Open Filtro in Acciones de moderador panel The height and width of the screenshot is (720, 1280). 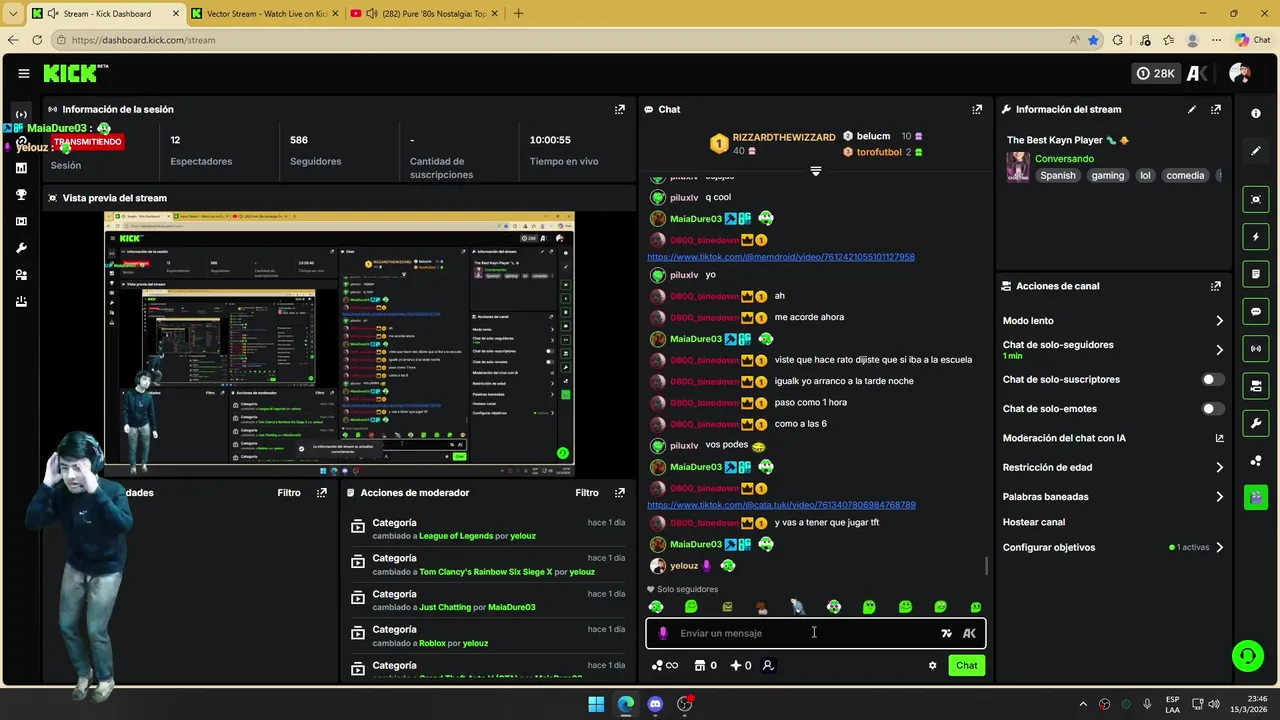[587, 492]
